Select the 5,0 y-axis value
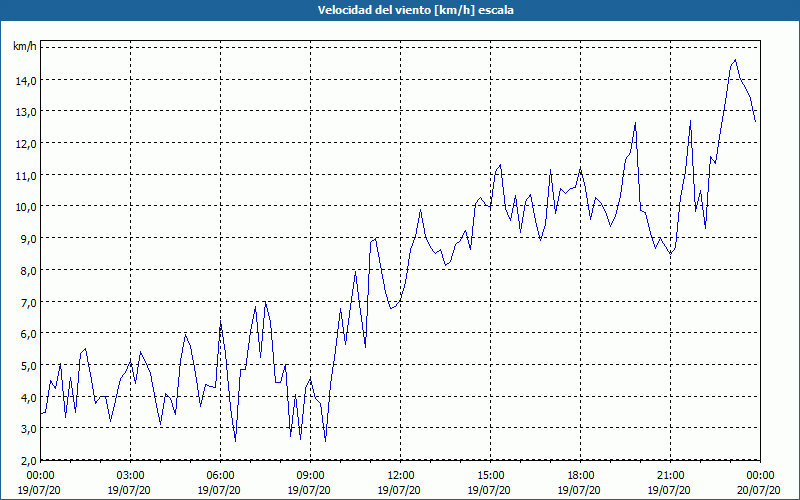800x500 pixels. pyautogui.click(x=29, y=366)
